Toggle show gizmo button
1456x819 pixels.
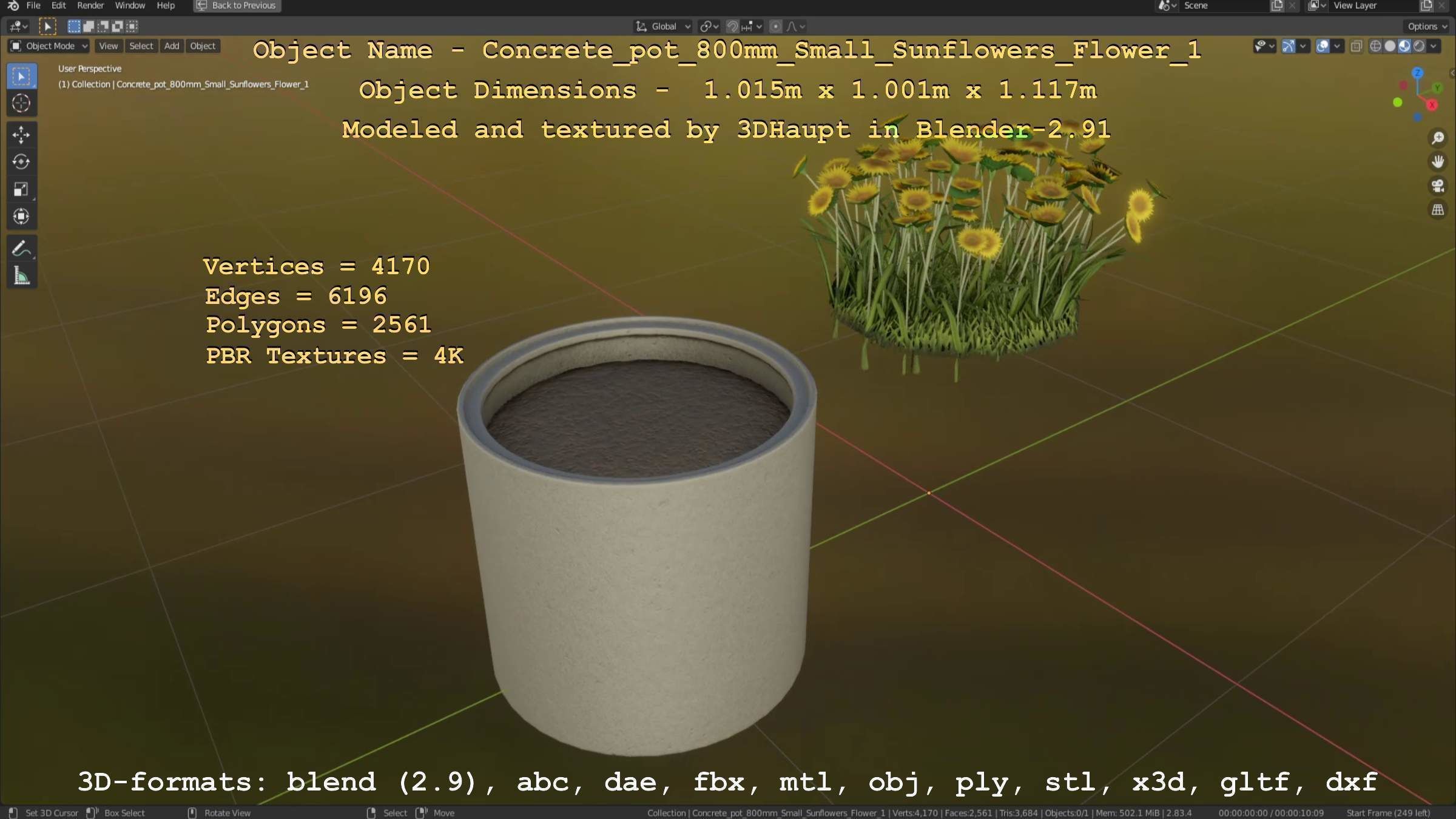1289,46
